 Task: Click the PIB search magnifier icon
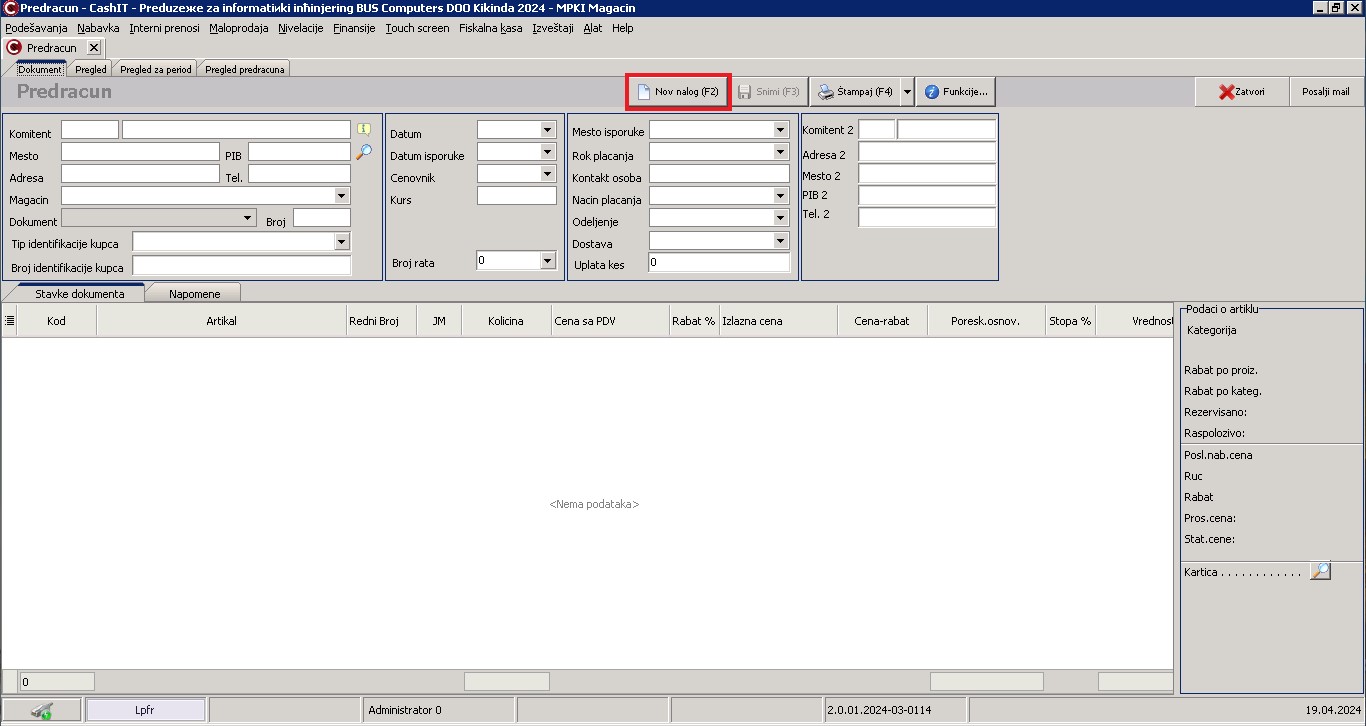[x=364, y=151]
